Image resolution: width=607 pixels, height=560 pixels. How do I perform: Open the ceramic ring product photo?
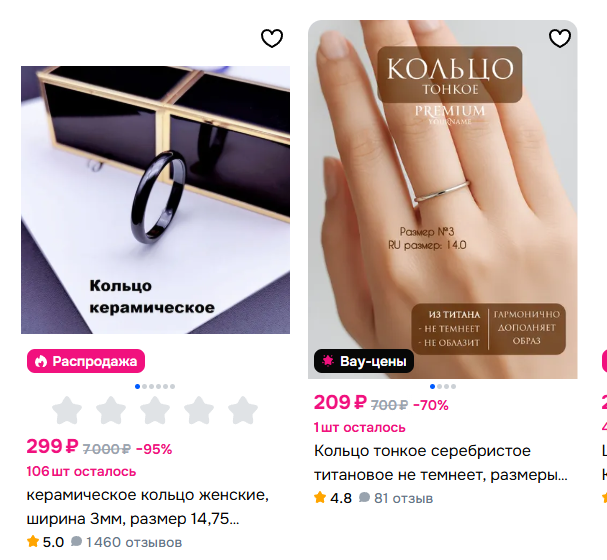coord(155,200)
